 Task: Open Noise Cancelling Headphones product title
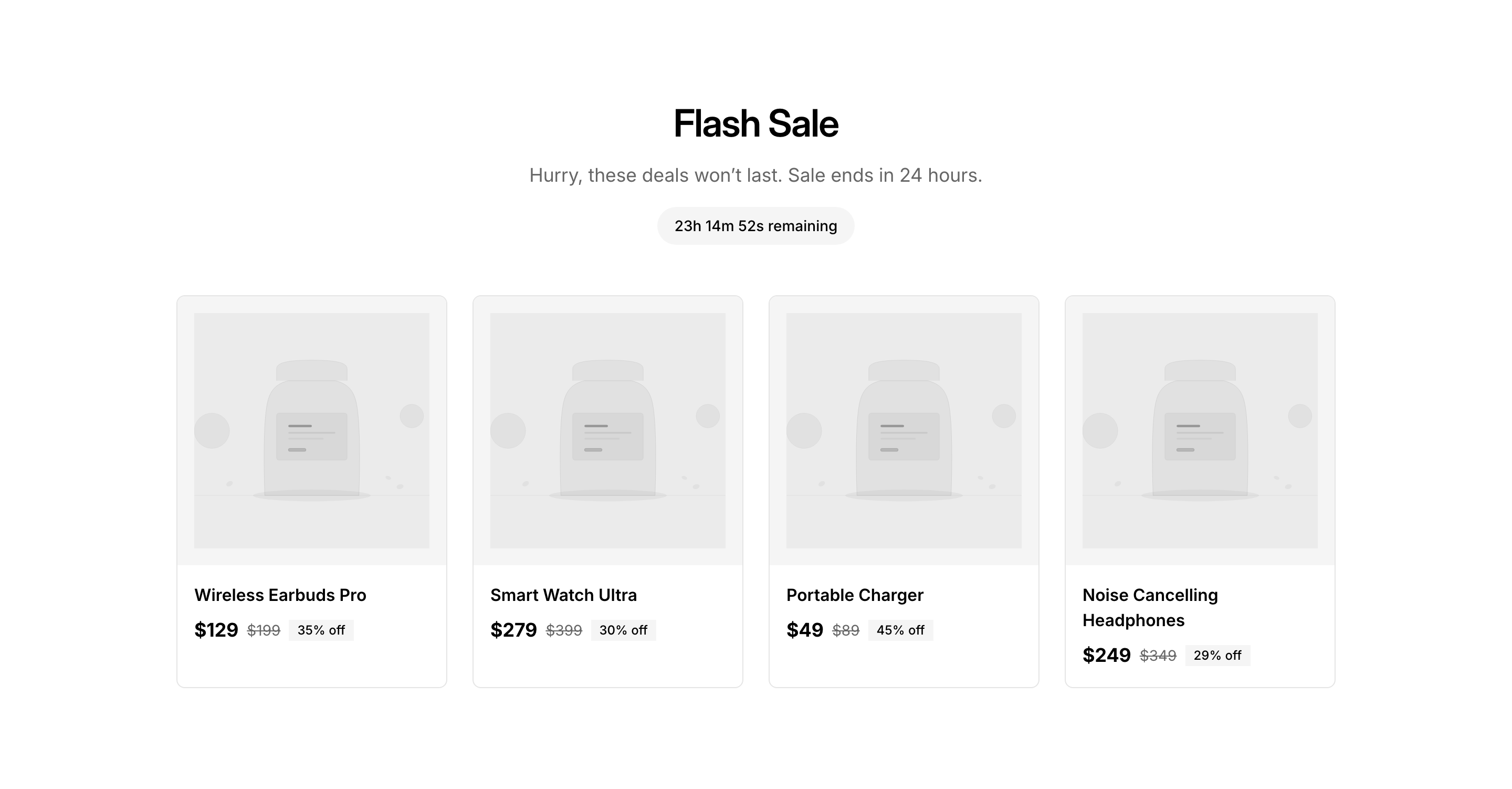click(1150, 607)
